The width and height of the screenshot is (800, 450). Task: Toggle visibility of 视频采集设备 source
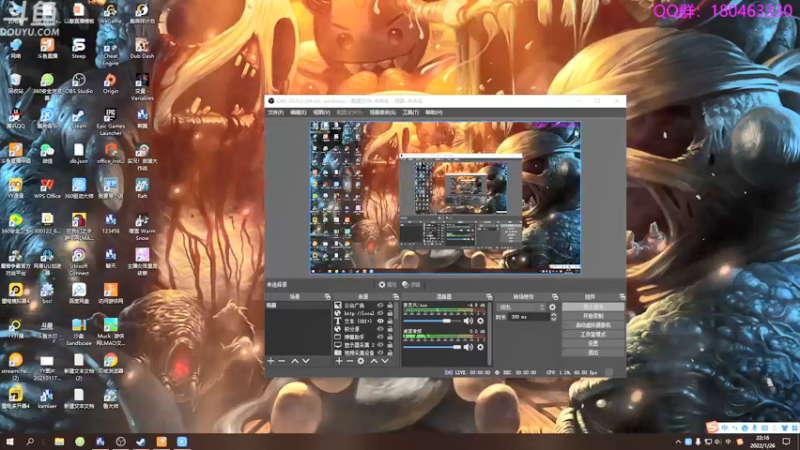click(380, 353)
